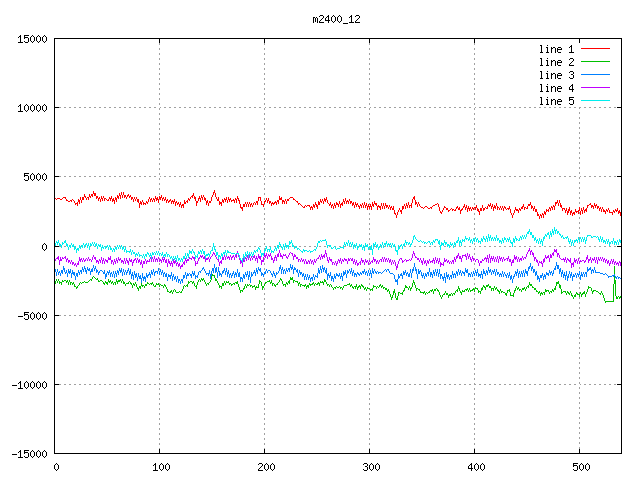This screenshot has height=480, width=640.
Task: Select the 5000 y-axis tick label
Action: (x=35, y=177)
